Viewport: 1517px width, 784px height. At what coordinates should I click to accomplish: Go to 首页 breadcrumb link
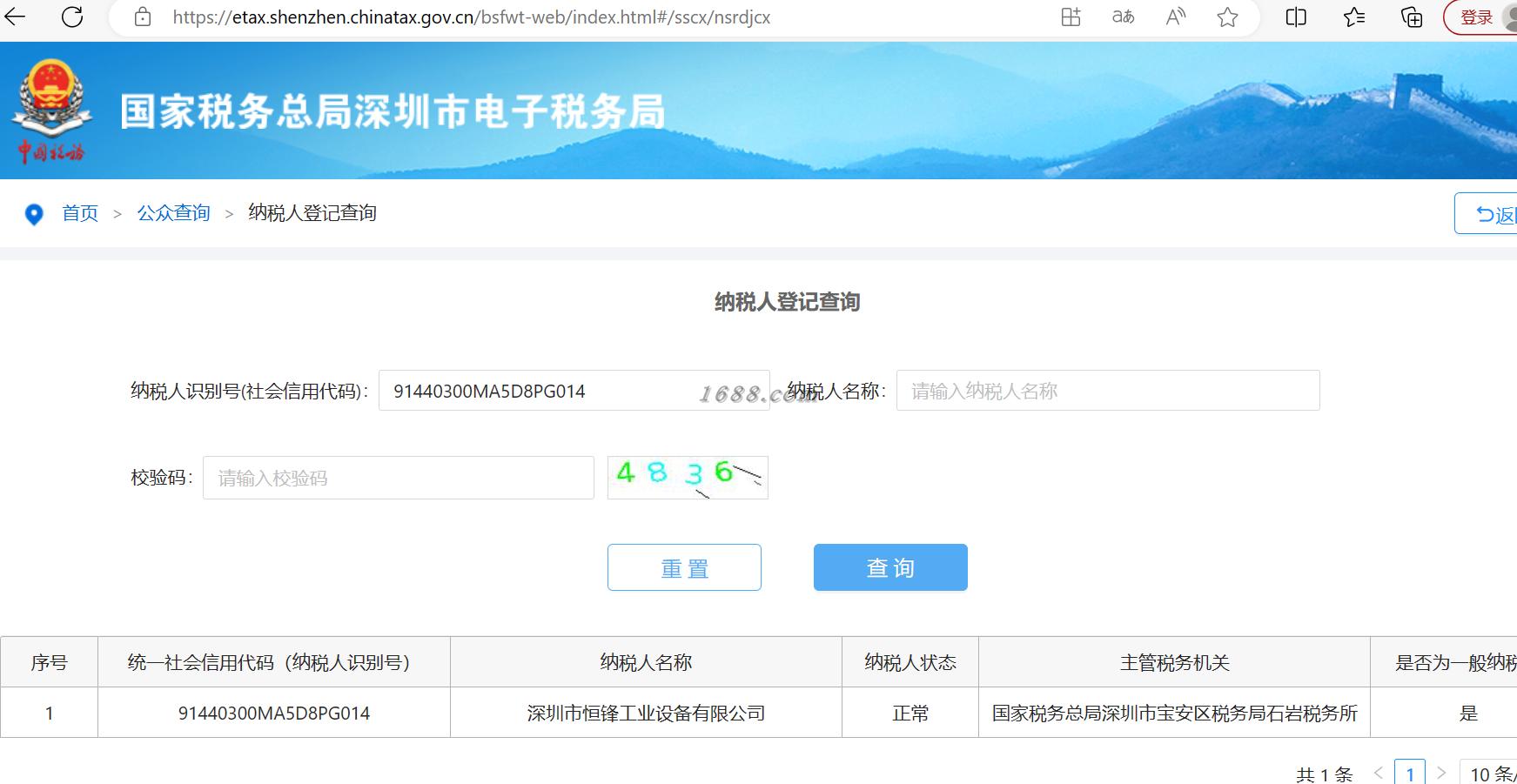click(x=80, y=213)
